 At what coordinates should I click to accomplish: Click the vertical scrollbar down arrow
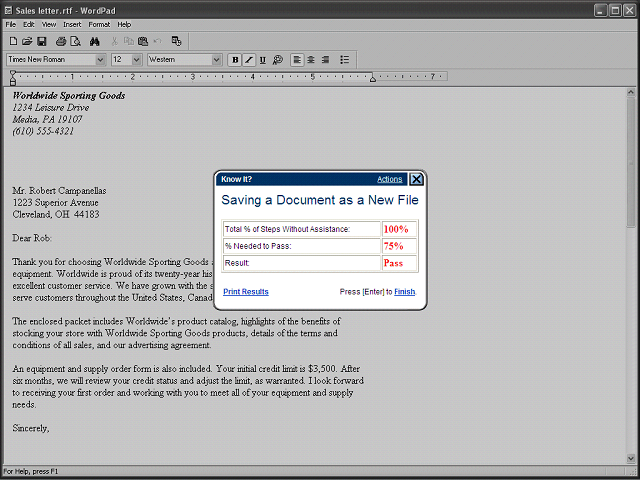(631, 458)
